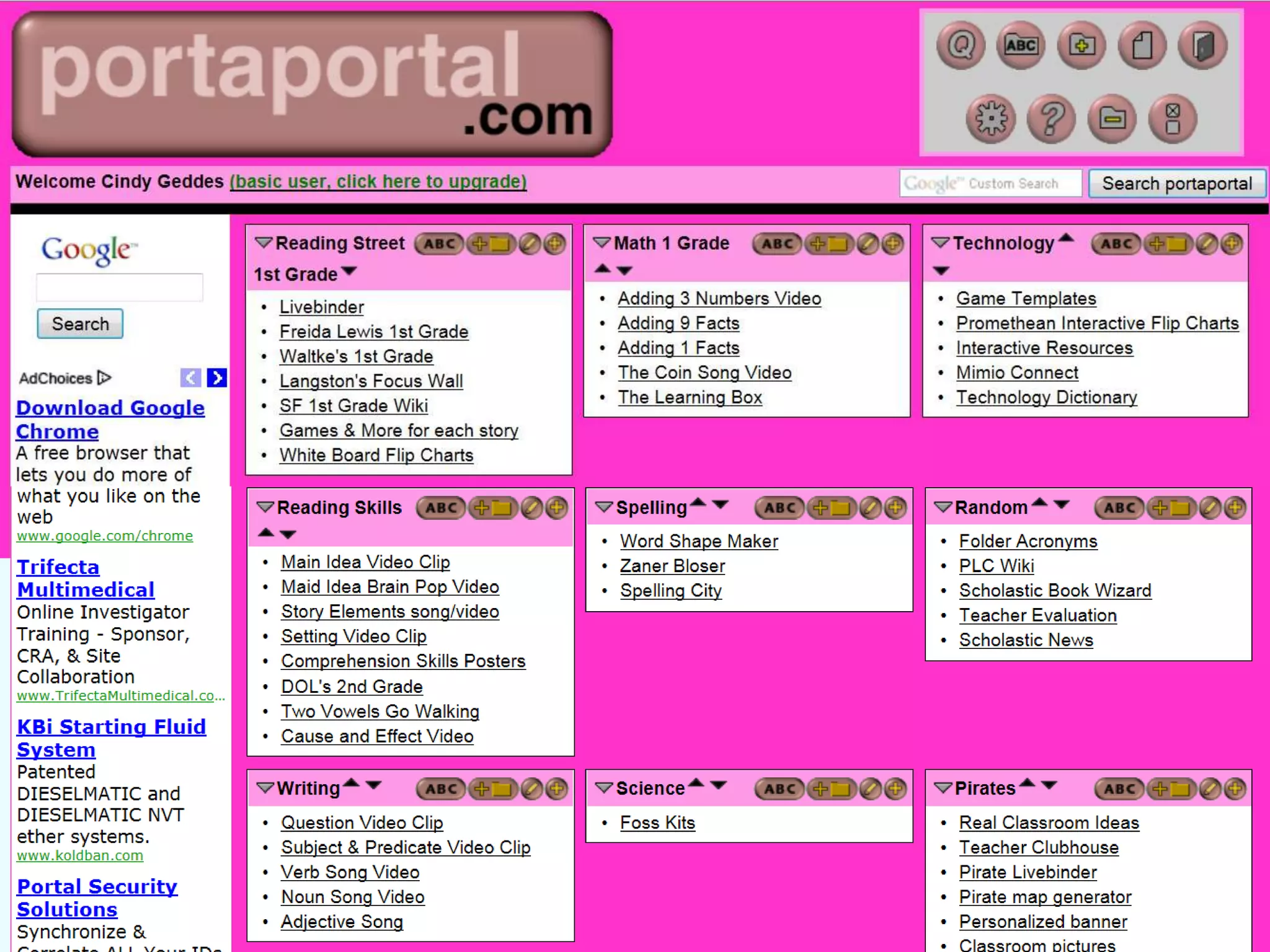
Task: Click the Google Custom Search input field
Action: pyautogui.click(x=990, y=183)
